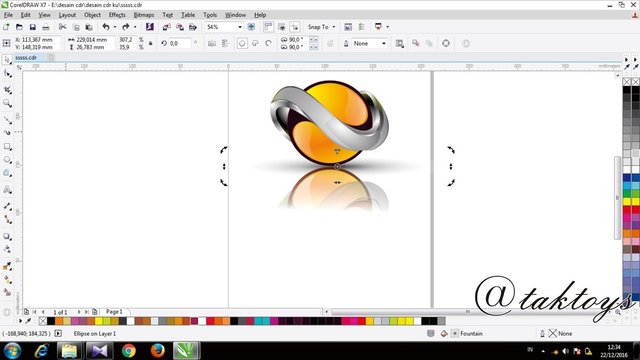Select the Ellipse tool in toolbox

coord(7,160)
